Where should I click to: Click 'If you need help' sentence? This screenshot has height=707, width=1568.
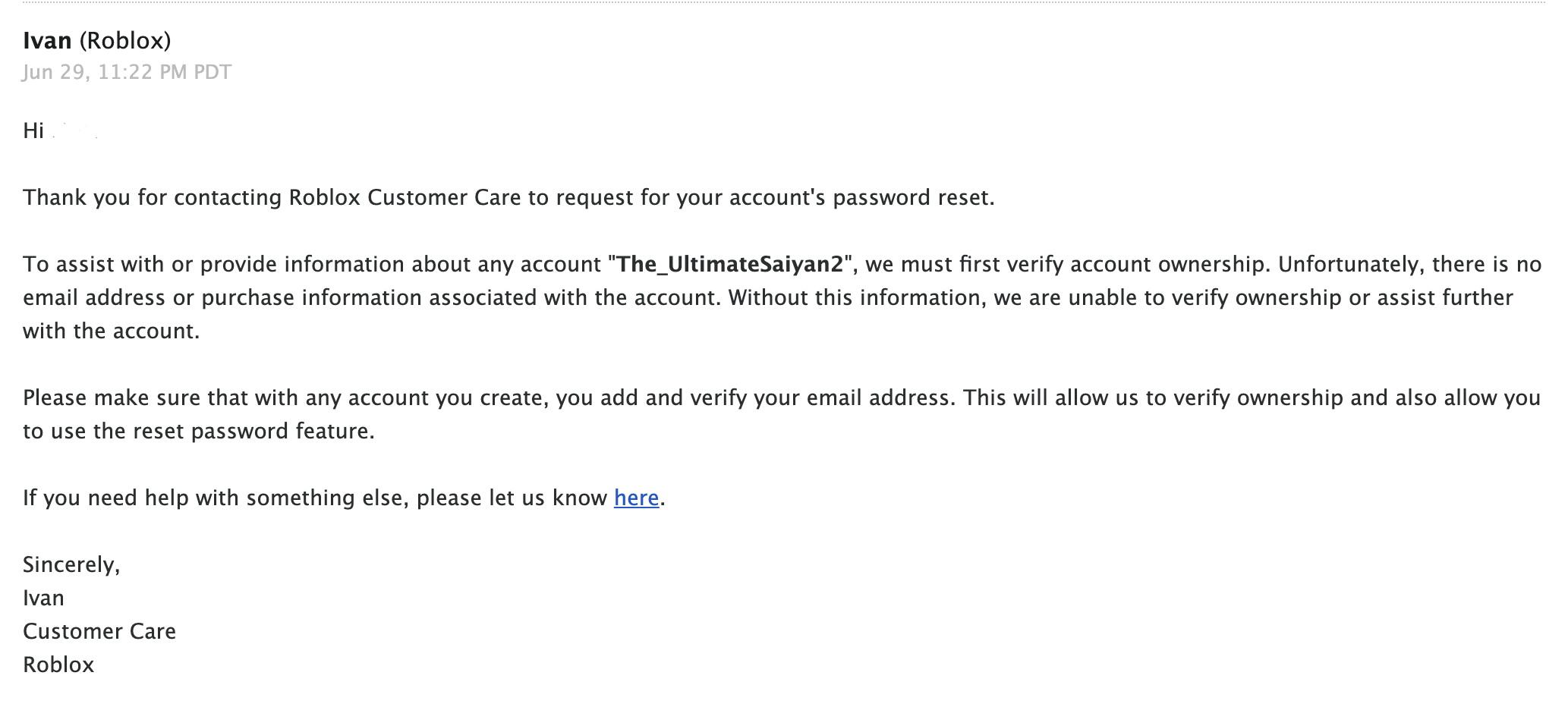105,498
